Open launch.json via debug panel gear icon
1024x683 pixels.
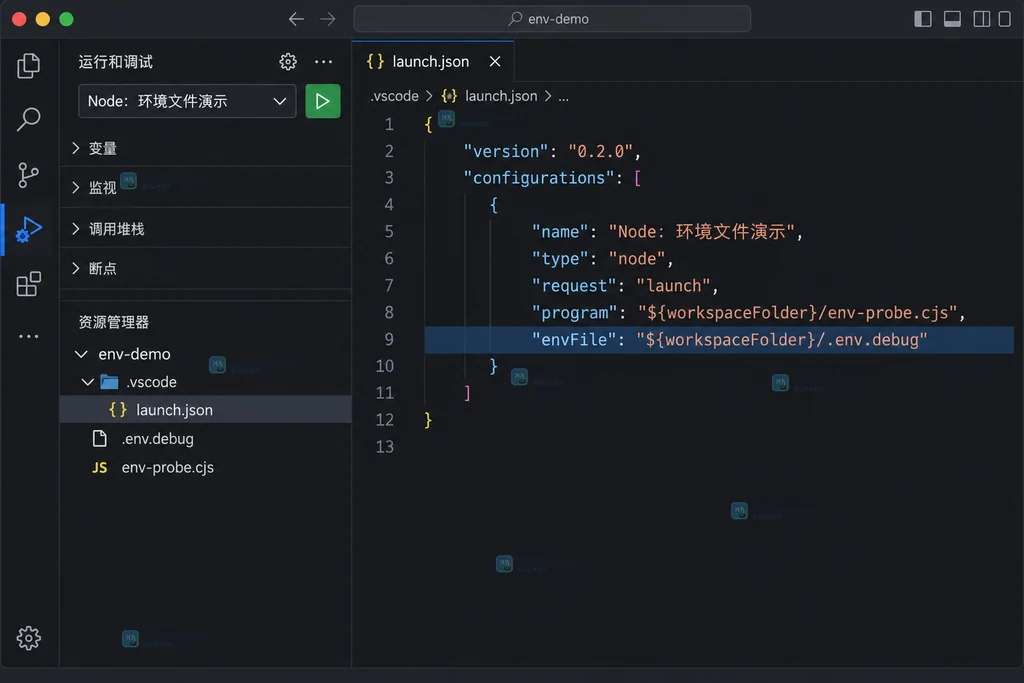coord(287,62)
